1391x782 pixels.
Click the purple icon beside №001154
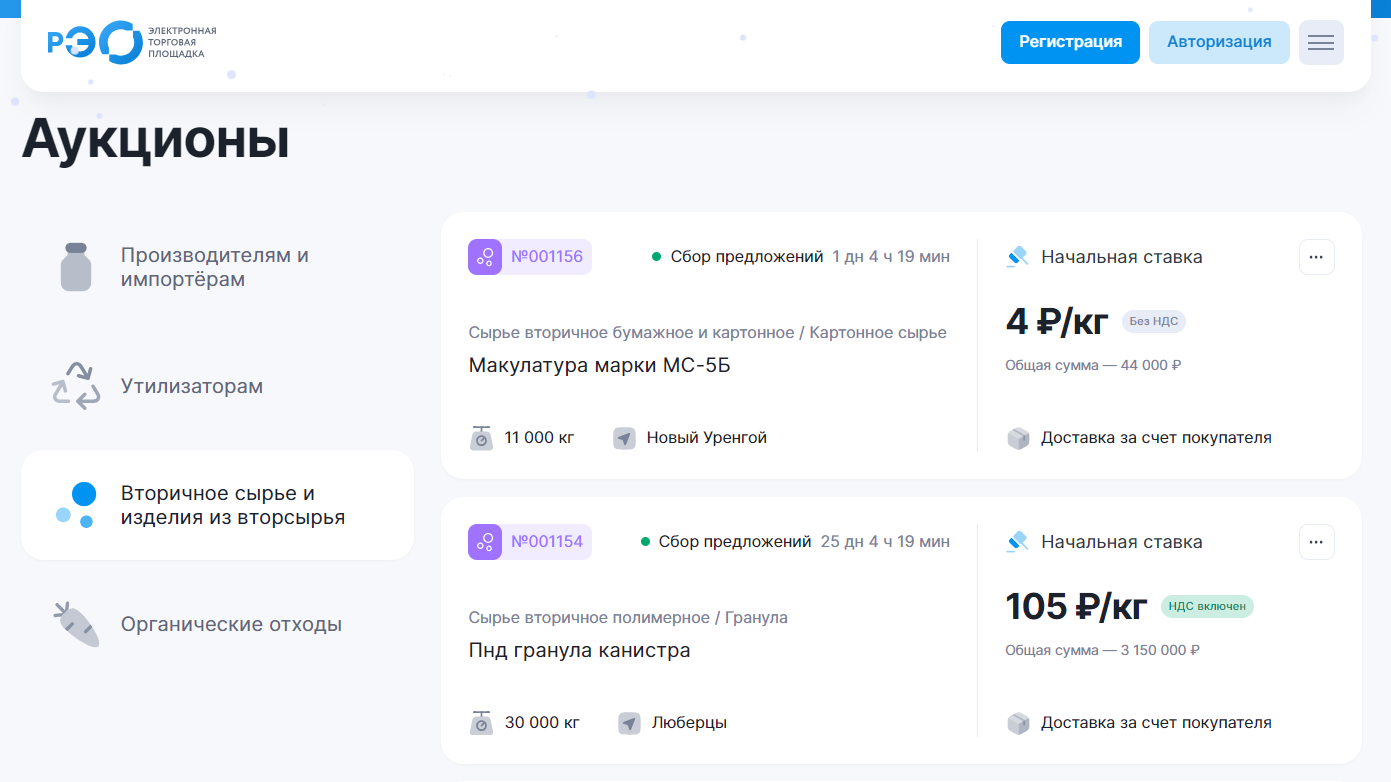pos(485,542)
